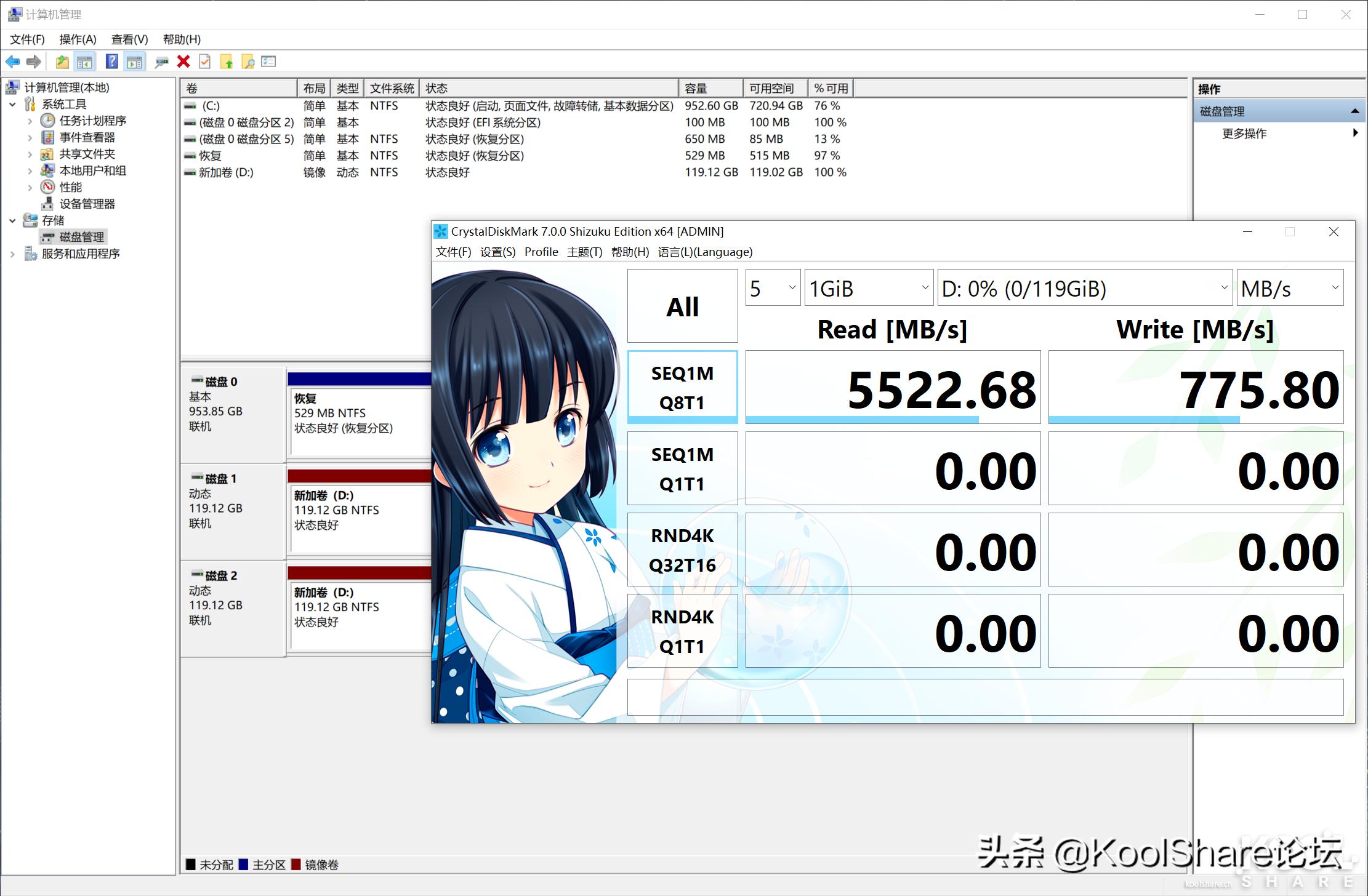Open the 主题(T) theme menu
This screenshot has width=1368, height=896.
click(584, 252)
